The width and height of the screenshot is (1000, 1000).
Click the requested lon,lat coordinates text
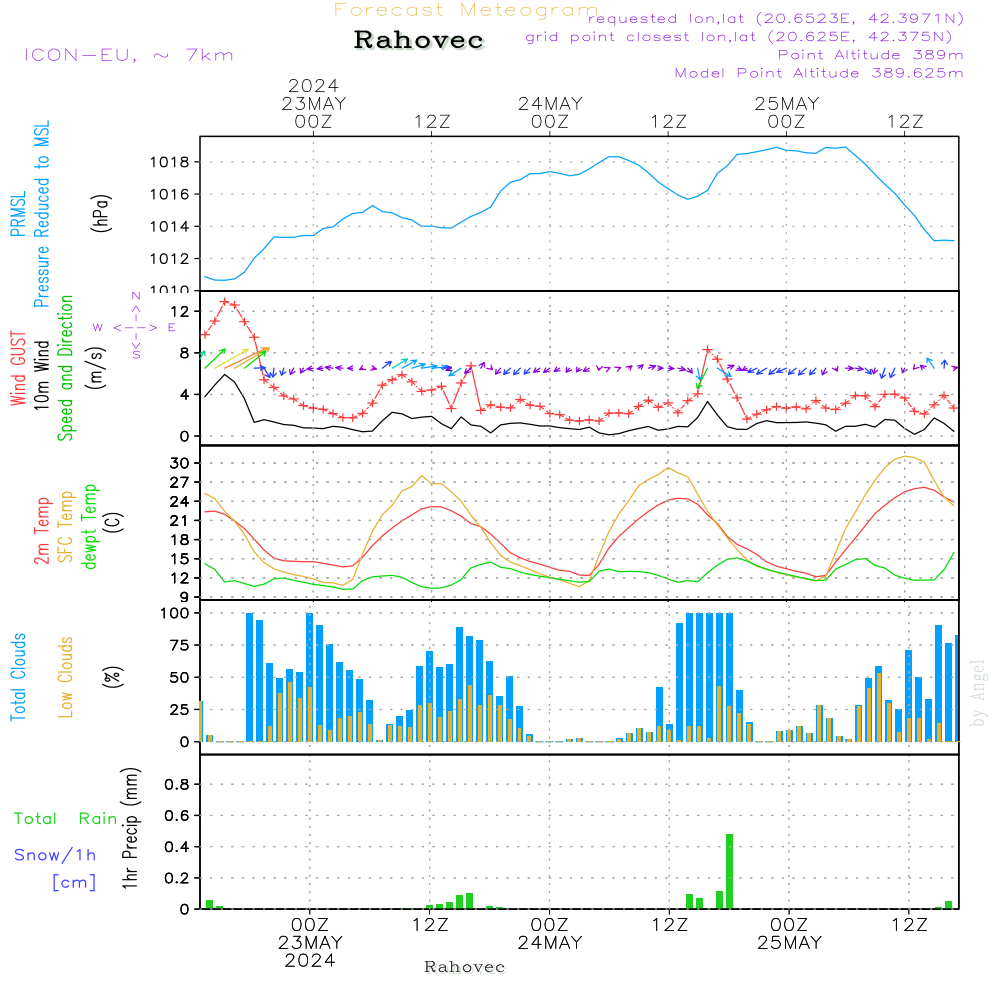776,19
